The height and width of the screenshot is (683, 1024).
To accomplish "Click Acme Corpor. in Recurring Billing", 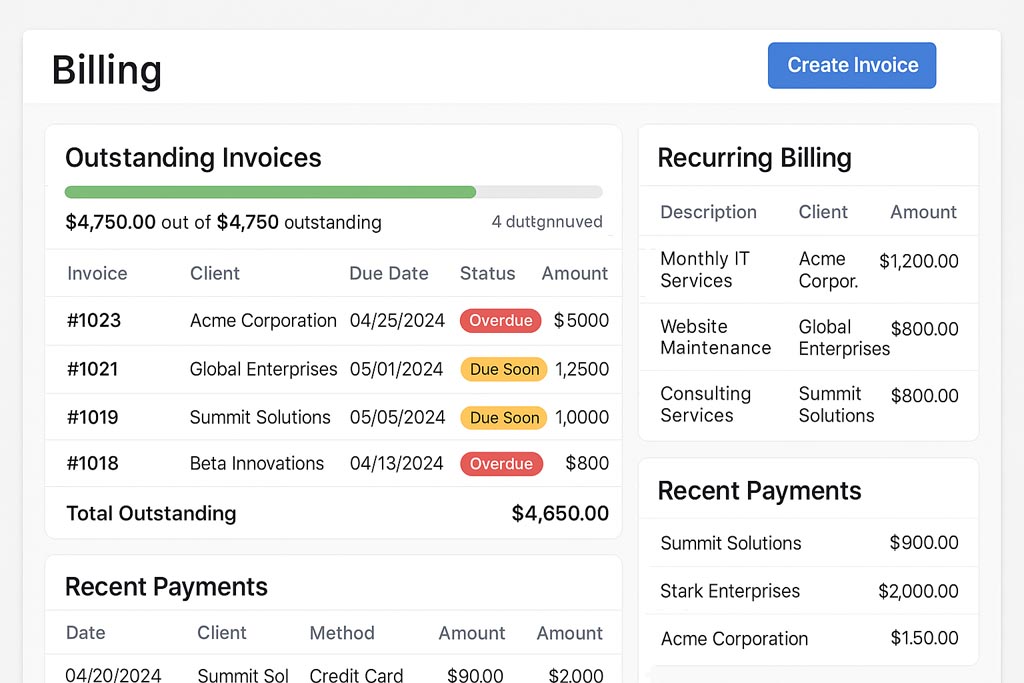I will [828, 270].
